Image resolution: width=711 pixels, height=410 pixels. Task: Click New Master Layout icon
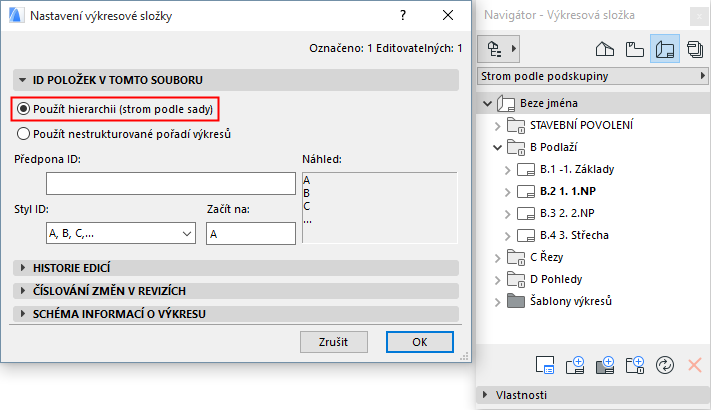click(605, 365)
